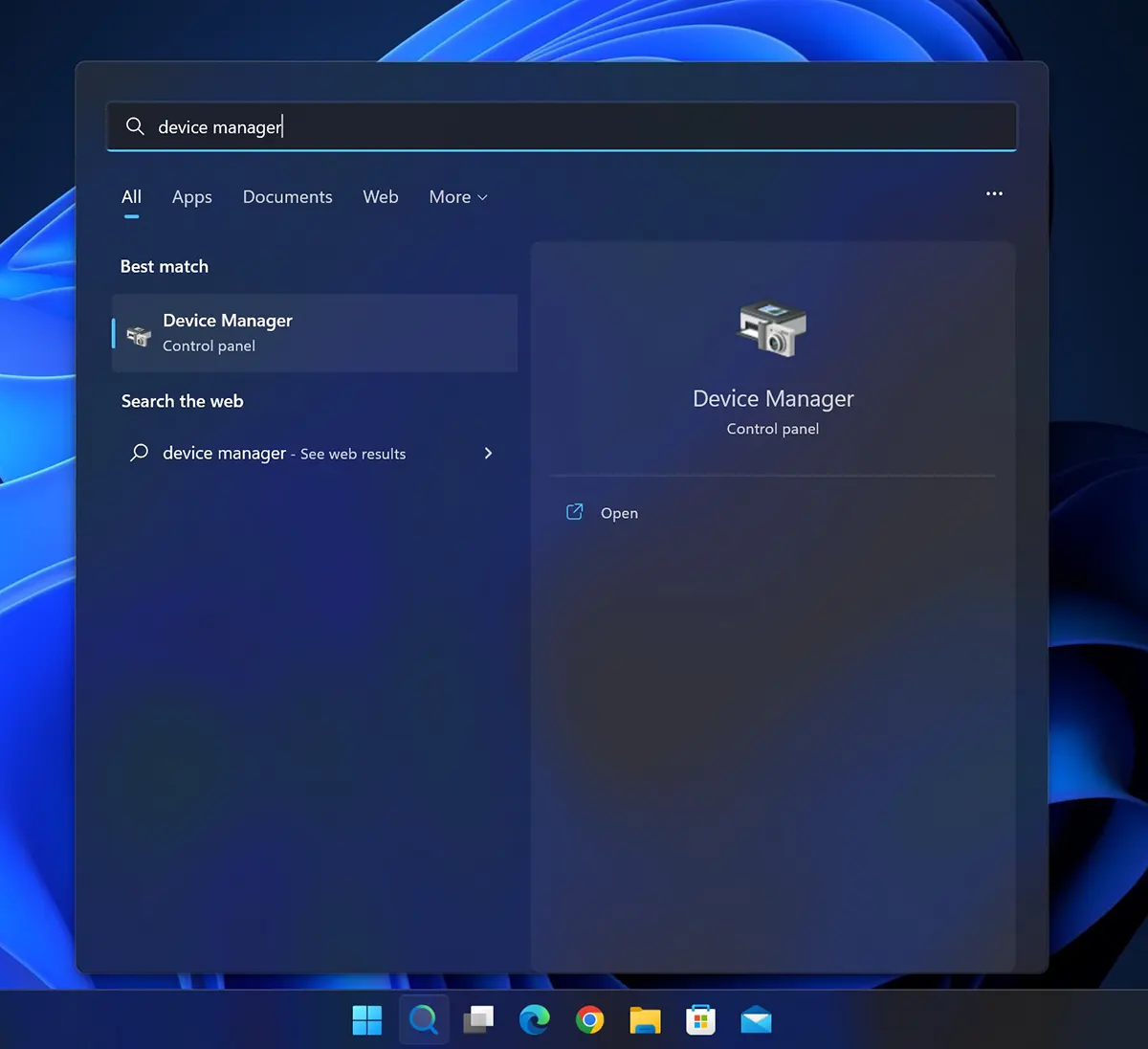Click the Best match heading

165,267
